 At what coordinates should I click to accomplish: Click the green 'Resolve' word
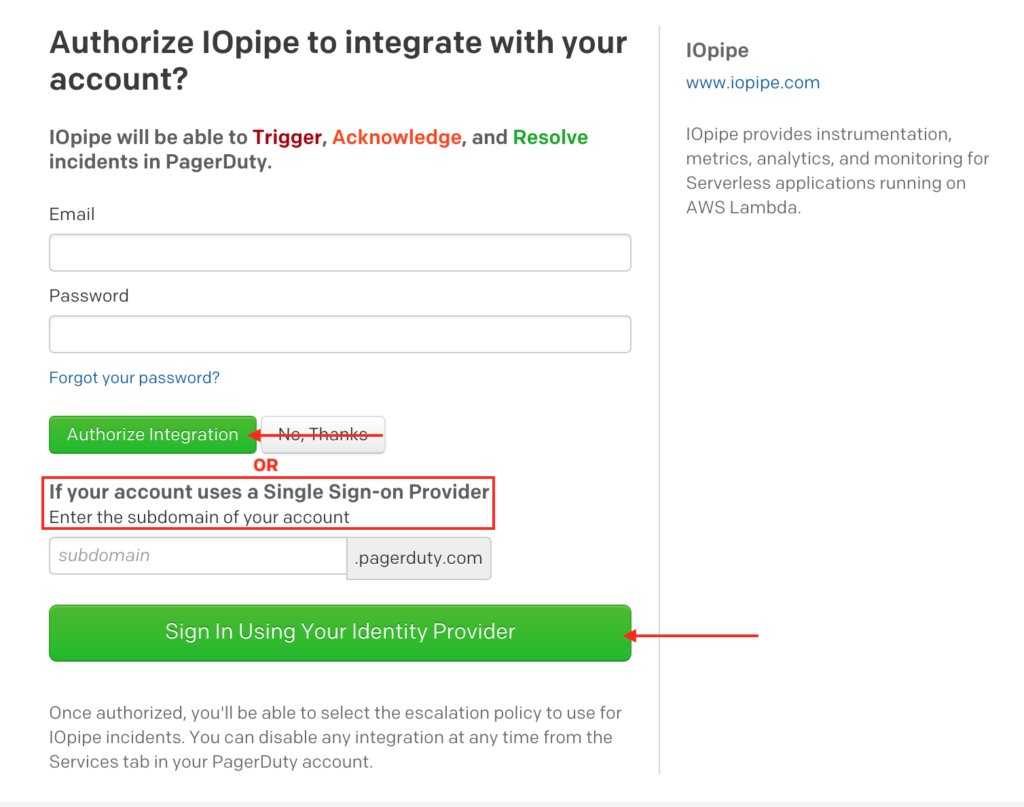tap(550, 137)
